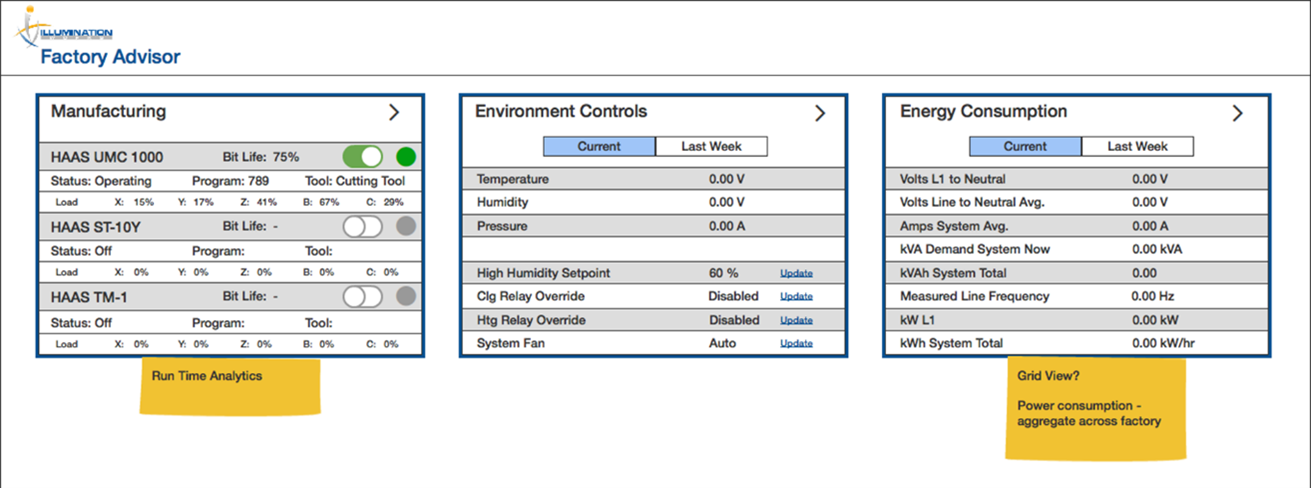Select the HAAS UMC 1000 machine name
This screenshot has height=488, width=1311.
pos(107,158)
